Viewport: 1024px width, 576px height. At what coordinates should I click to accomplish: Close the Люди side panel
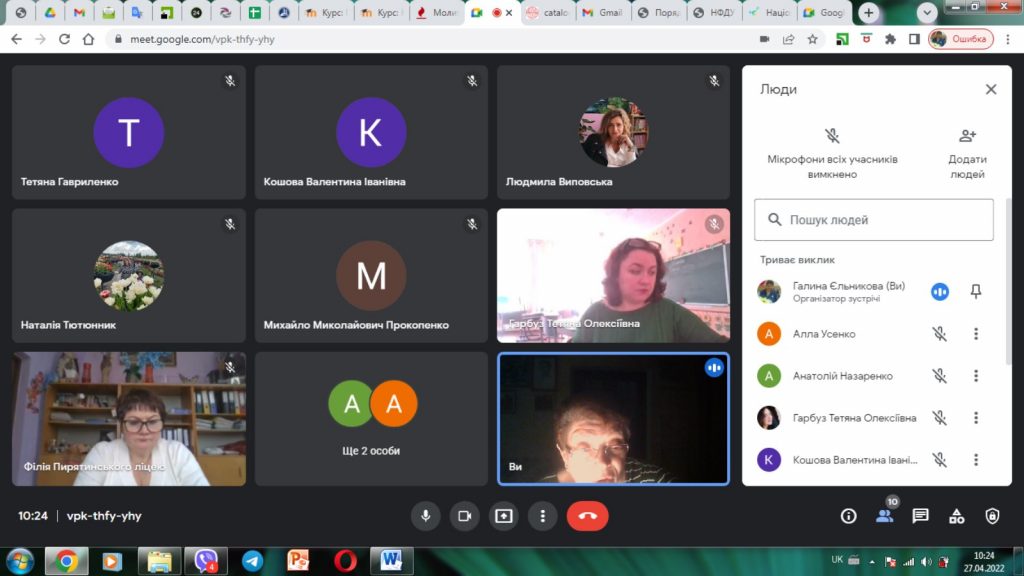tap(991, 89)
